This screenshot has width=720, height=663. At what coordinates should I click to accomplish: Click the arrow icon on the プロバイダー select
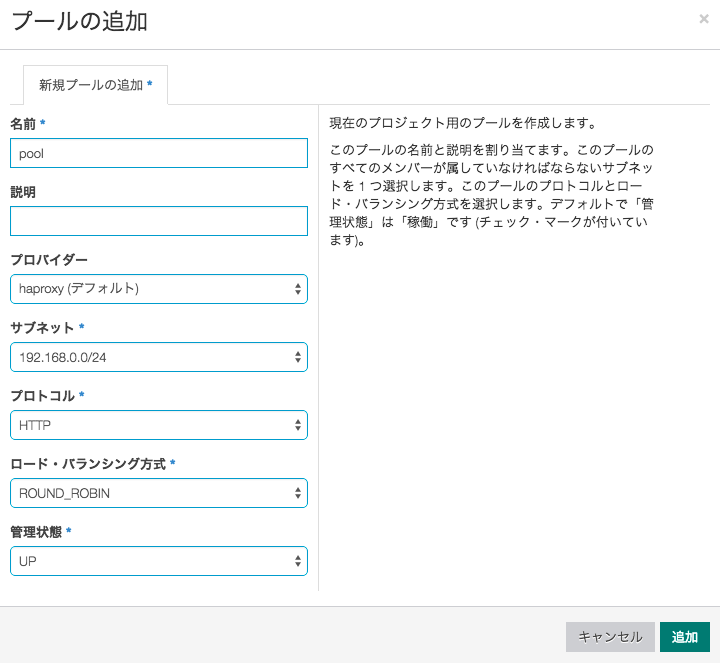pos(298,289)
